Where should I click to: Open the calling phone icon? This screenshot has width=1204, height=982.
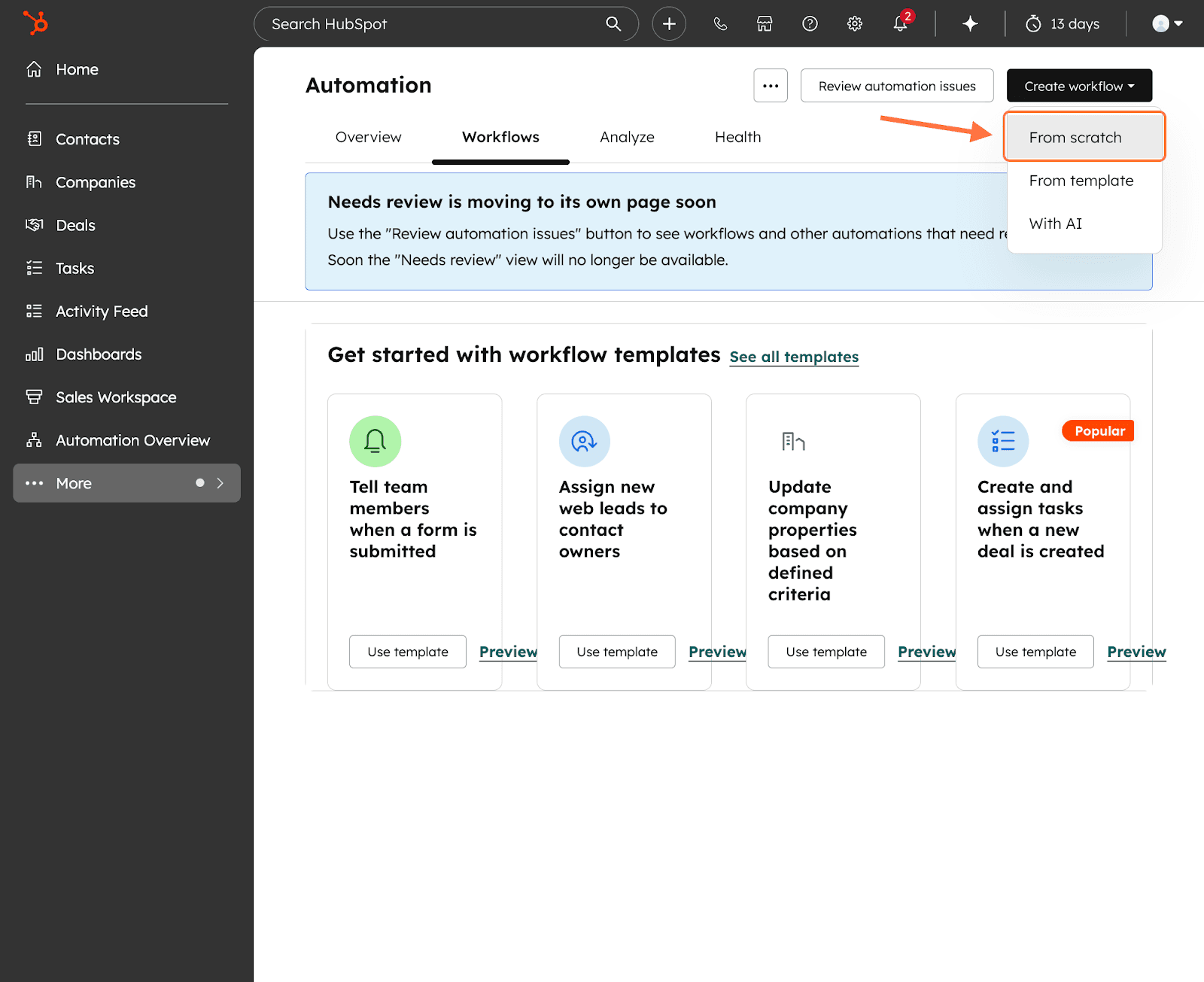coord(720,24)
